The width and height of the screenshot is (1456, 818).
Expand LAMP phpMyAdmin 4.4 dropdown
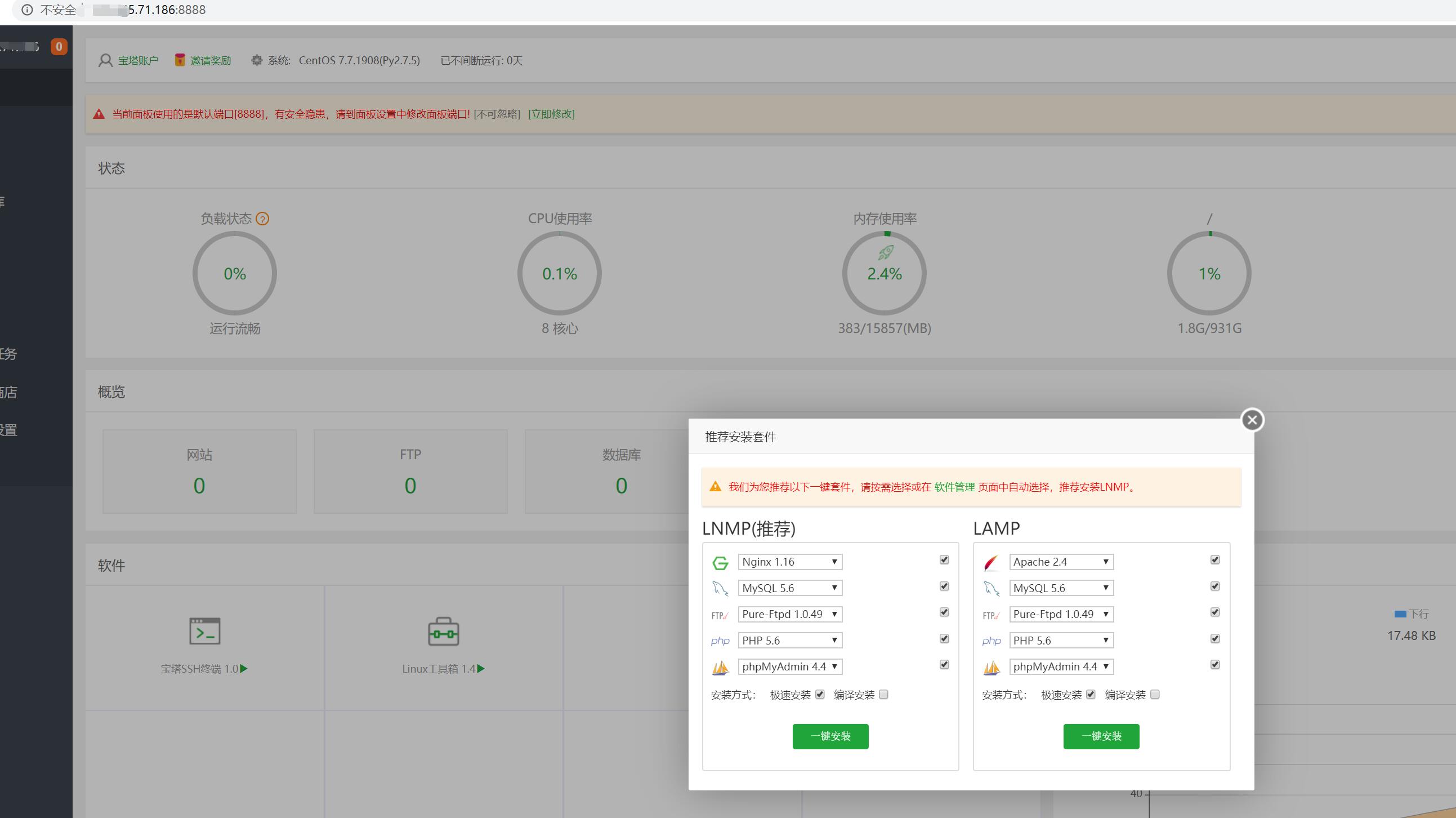coord(1061,666)
